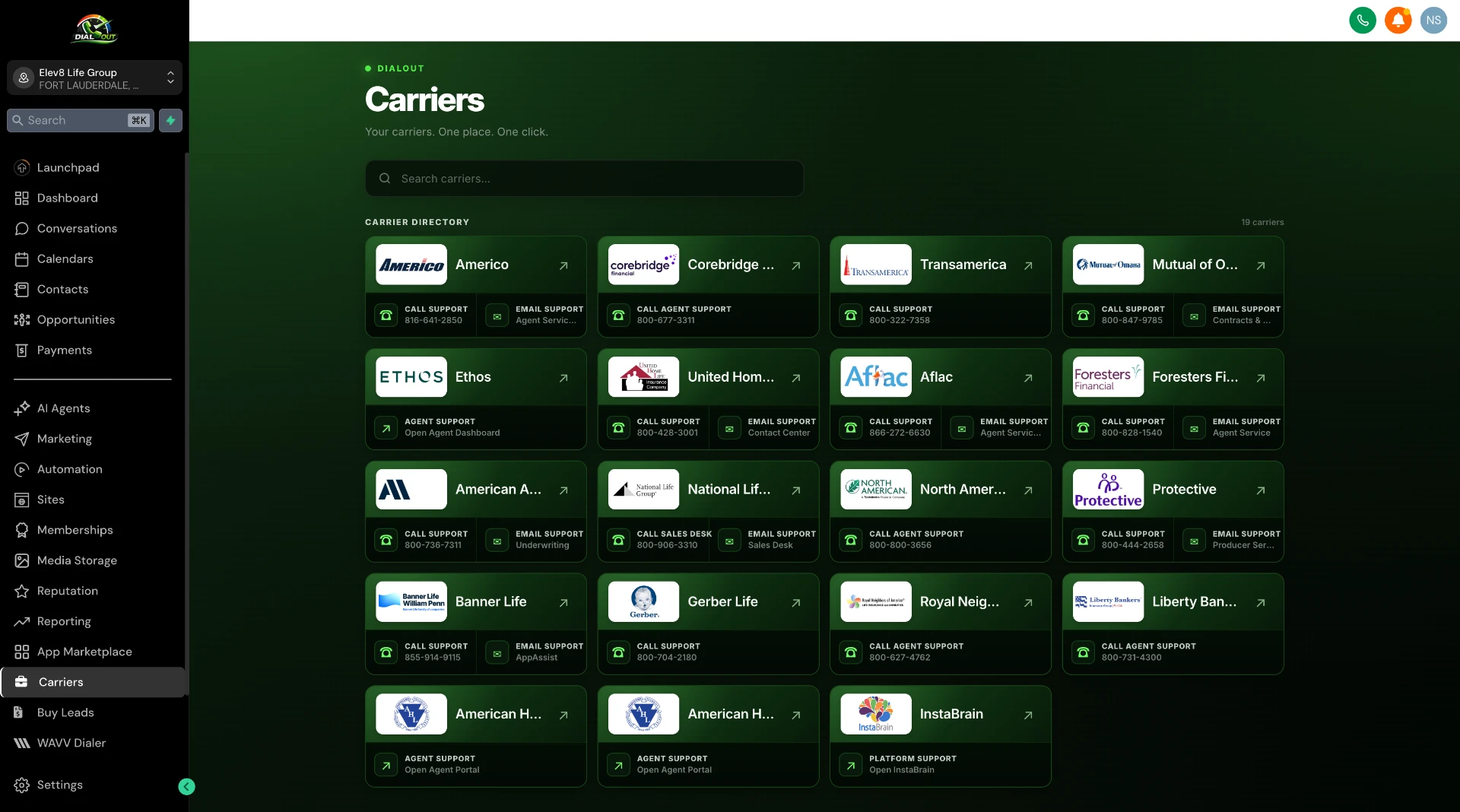Open the NS user avatar menu

pos(1433,21)
